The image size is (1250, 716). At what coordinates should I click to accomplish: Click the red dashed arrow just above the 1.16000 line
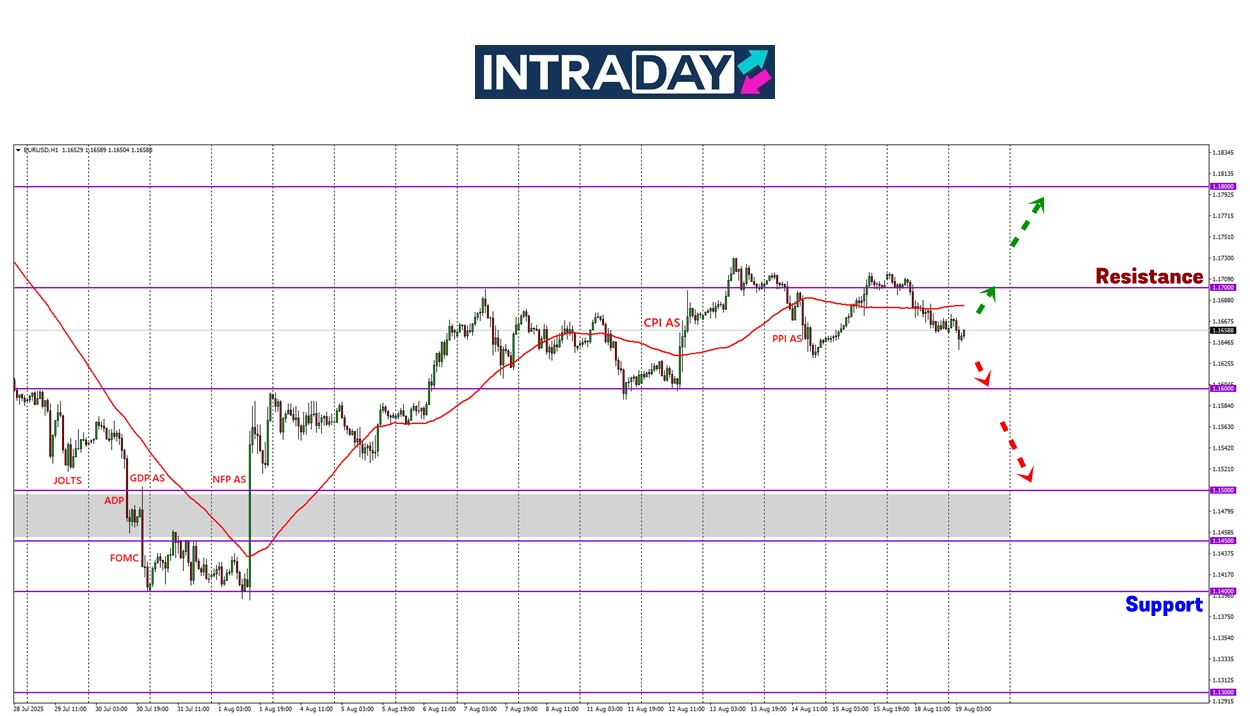pyautogui.click(x=983, y=373)
